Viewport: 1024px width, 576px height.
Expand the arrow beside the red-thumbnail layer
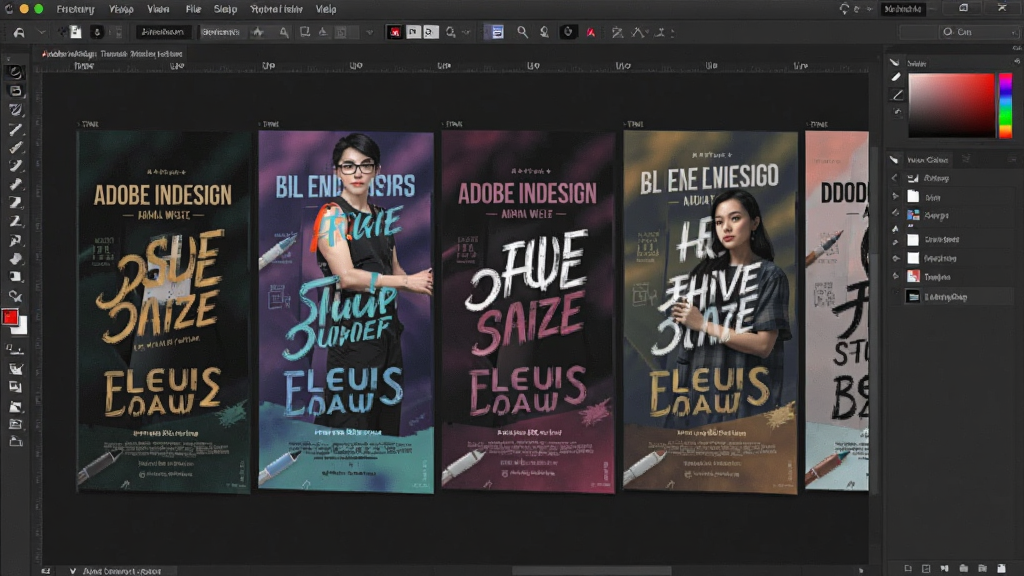(895, 277)
